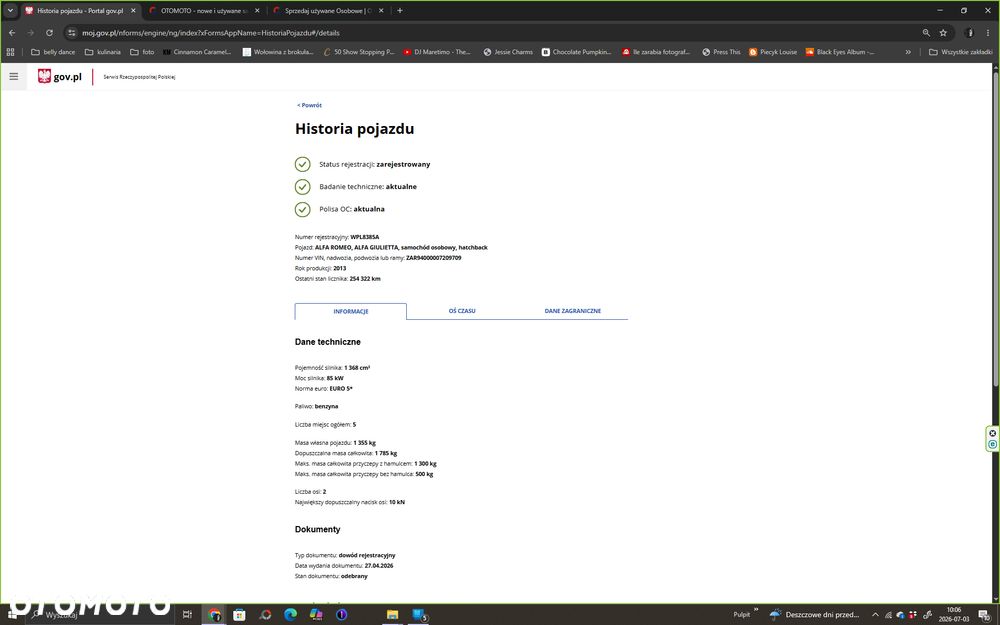Open File Explorer from the taskbar

393,614
